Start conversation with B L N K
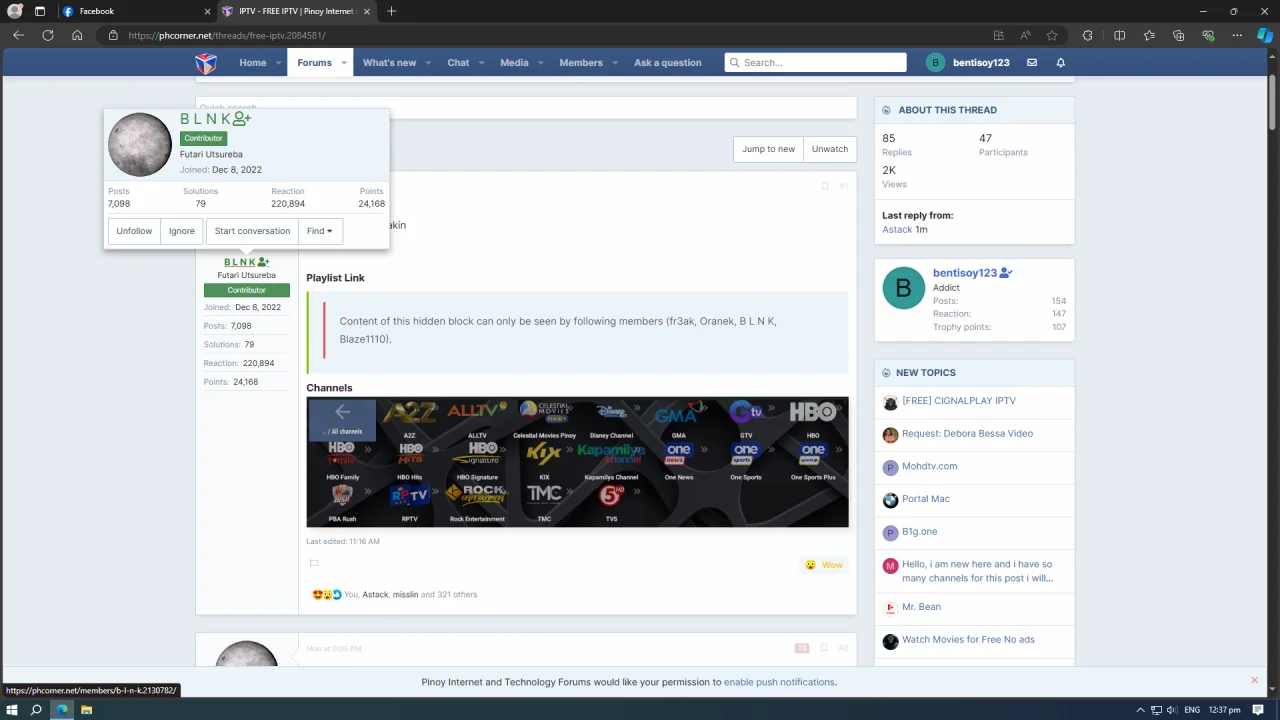This screenshot has height=720, width=1280. coord(252,231)
